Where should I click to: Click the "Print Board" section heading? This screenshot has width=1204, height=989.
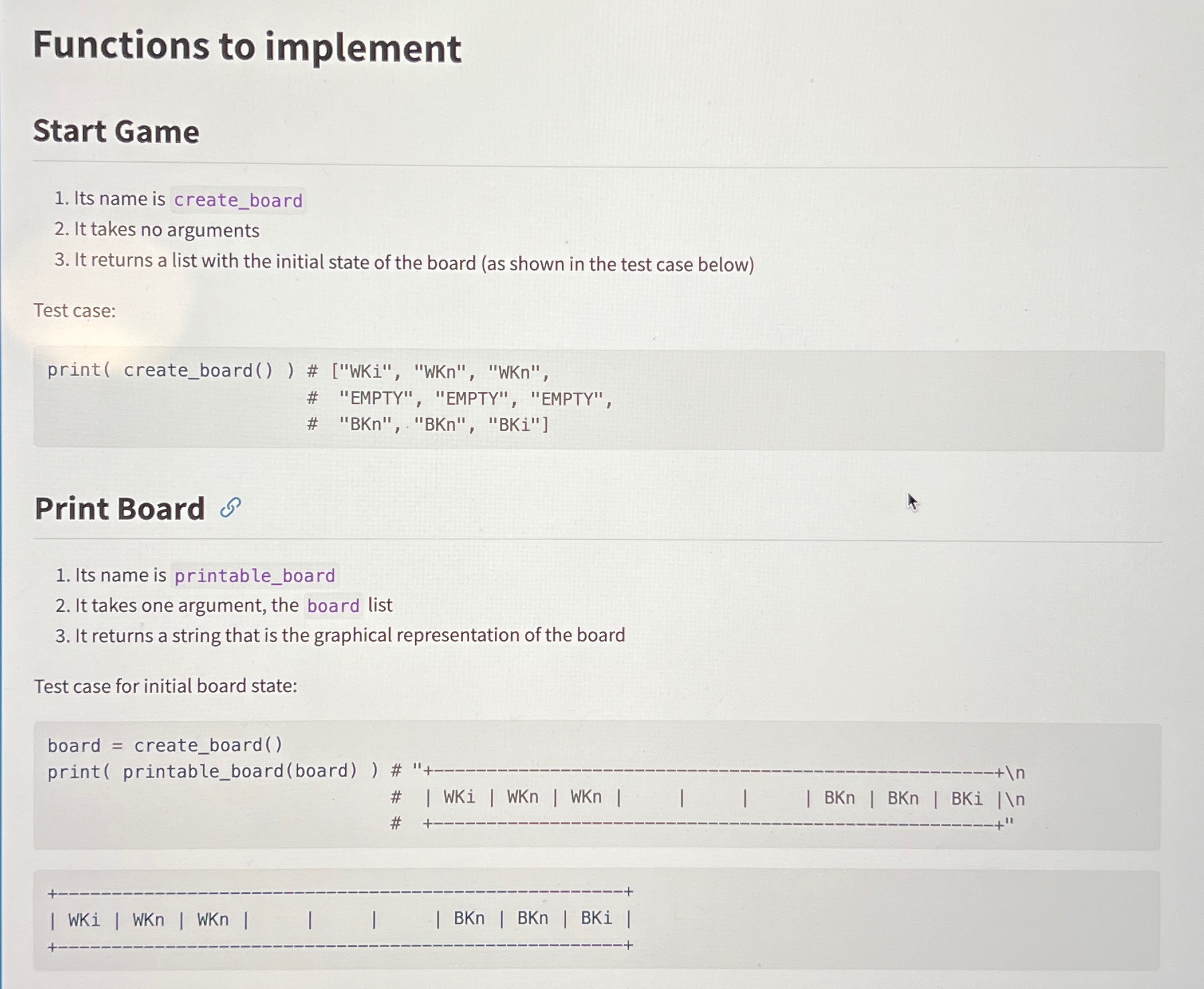119,509
